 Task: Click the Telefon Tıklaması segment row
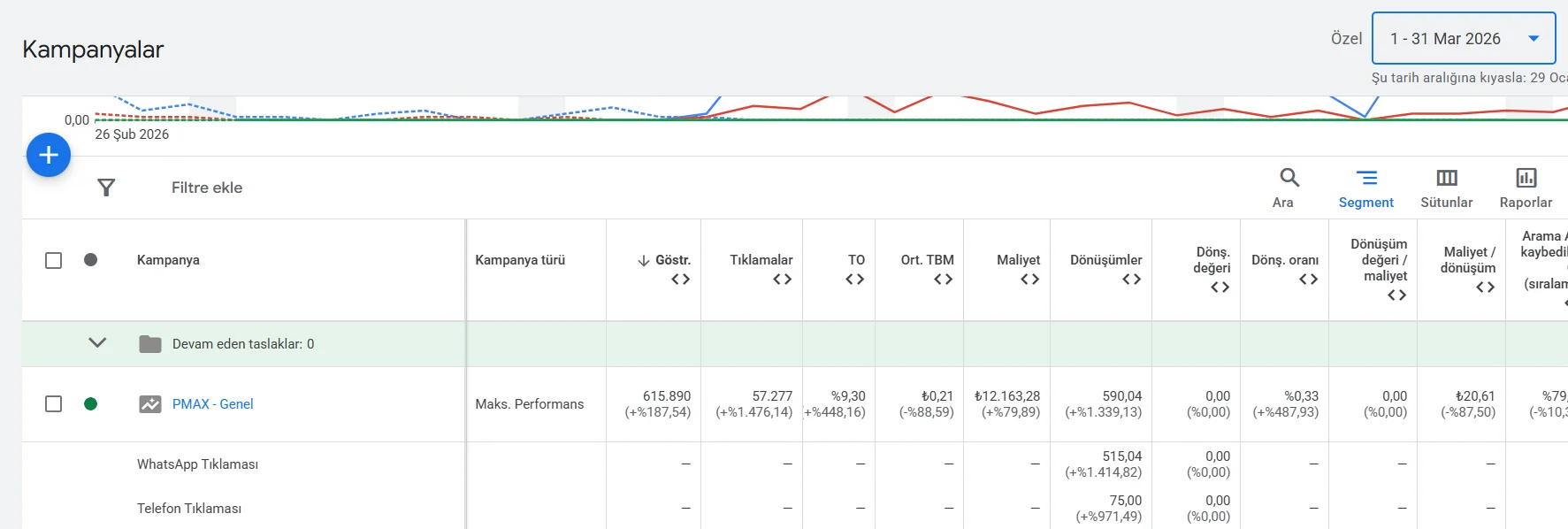click(189, 509)
